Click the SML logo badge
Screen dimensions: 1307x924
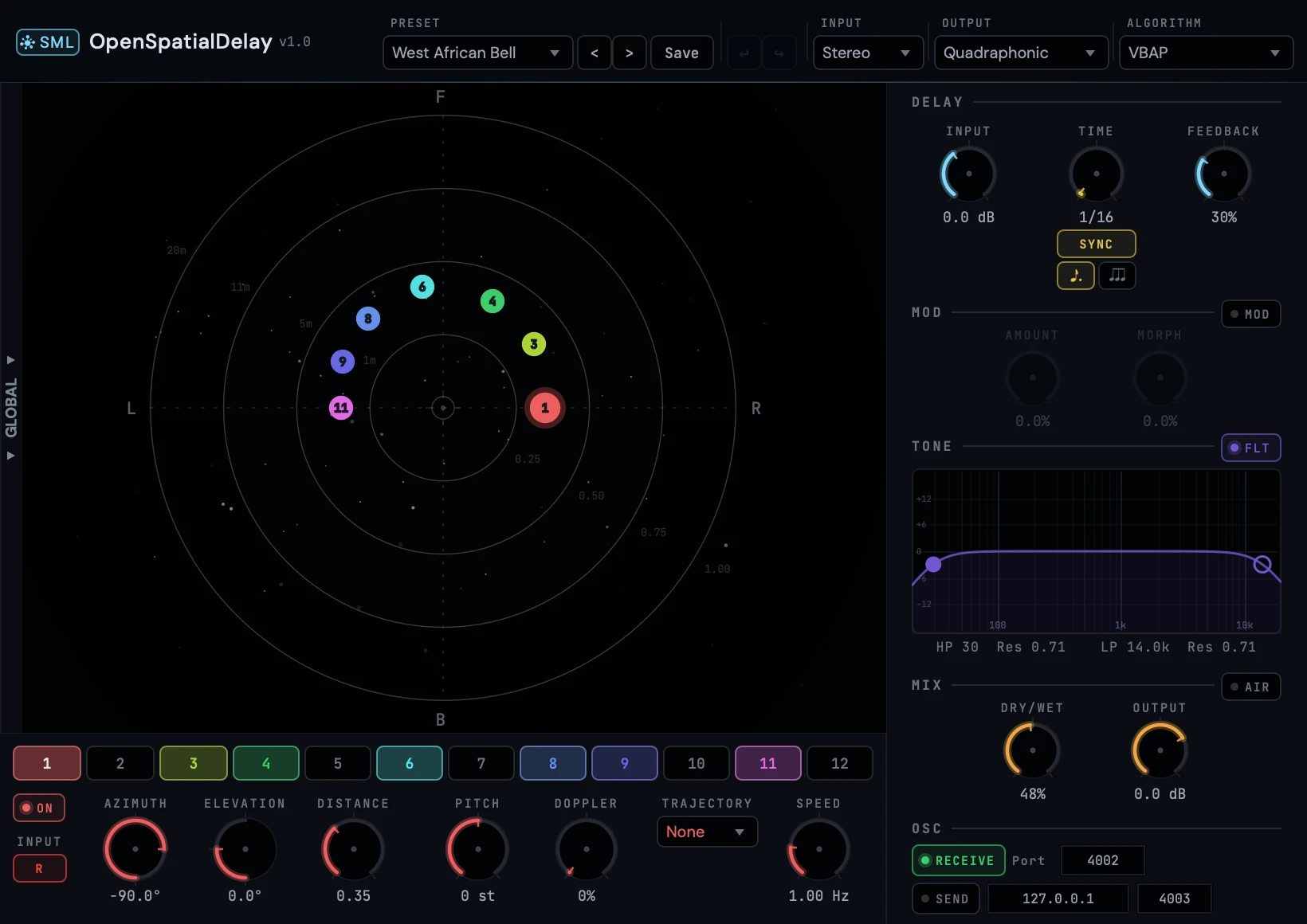coord(48,42)
